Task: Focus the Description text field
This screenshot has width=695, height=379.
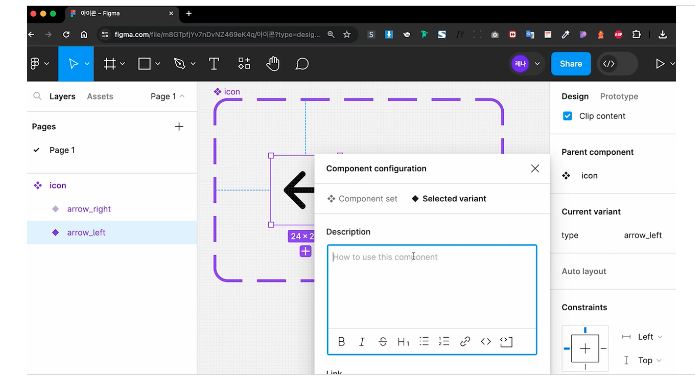Action: tap(432, 286)
